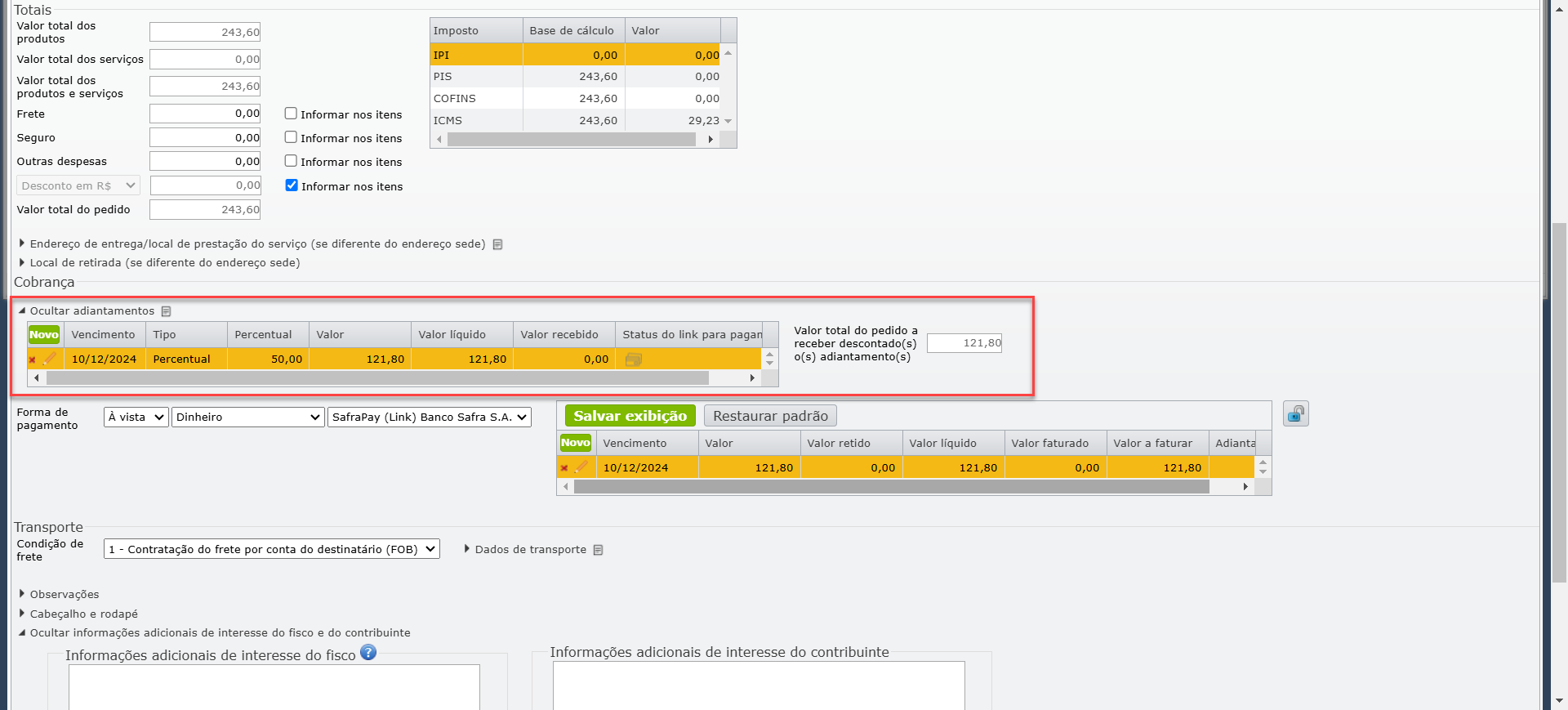The height and width of the screenshot is (710, 1568).
Task: Click the right arrow under the installments table
Action: [1245, 487]
